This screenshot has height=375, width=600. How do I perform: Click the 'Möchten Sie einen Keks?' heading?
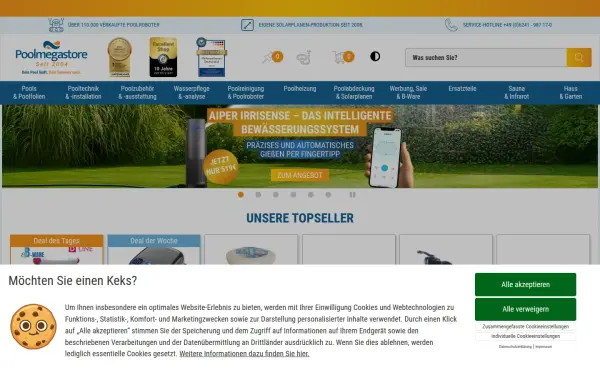coord(73,280)
